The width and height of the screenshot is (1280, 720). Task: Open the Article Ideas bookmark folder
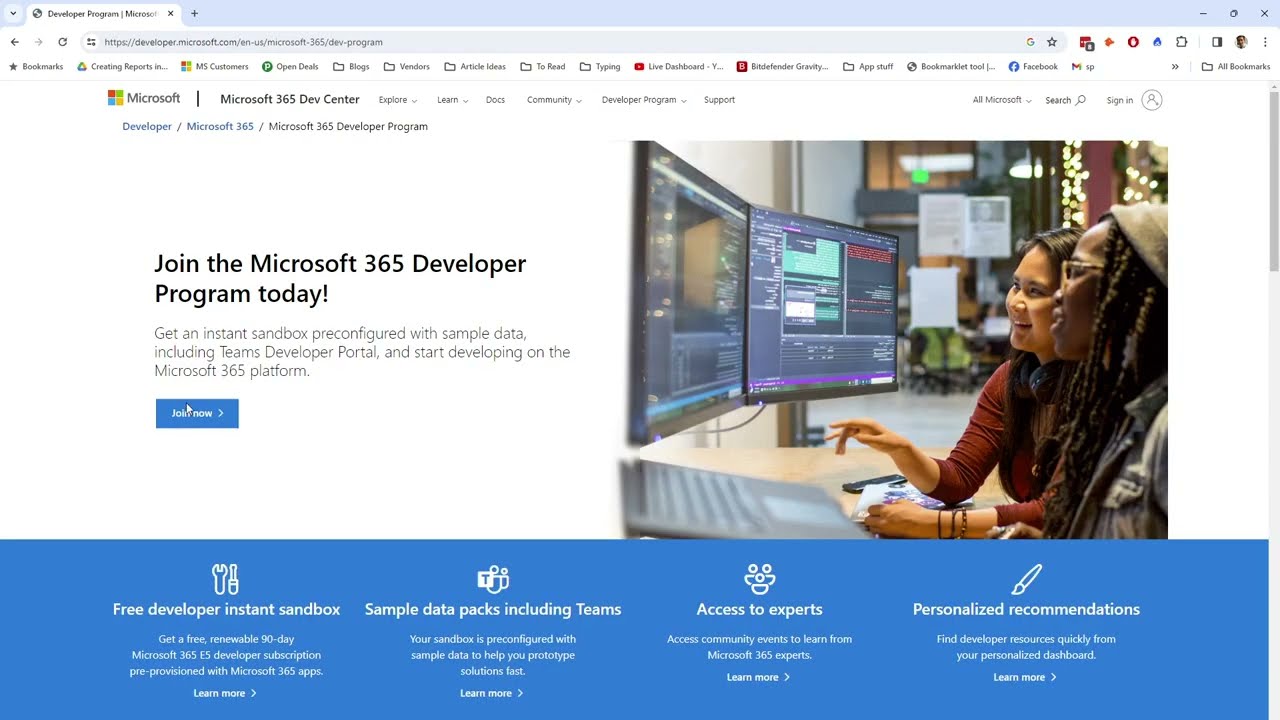click(x=475, y=67)
